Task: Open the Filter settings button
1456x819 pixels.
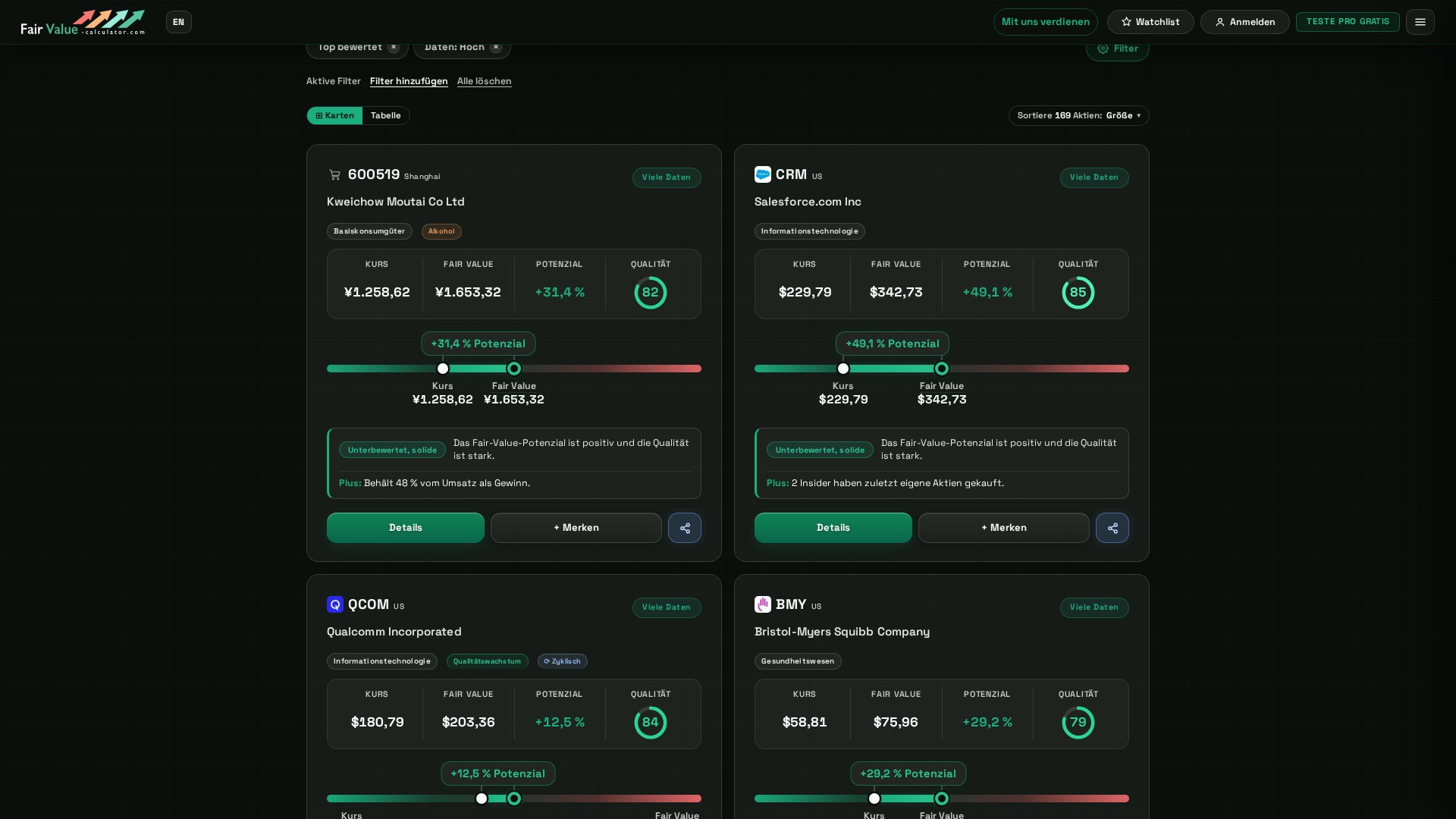Action: [1117, 49]
